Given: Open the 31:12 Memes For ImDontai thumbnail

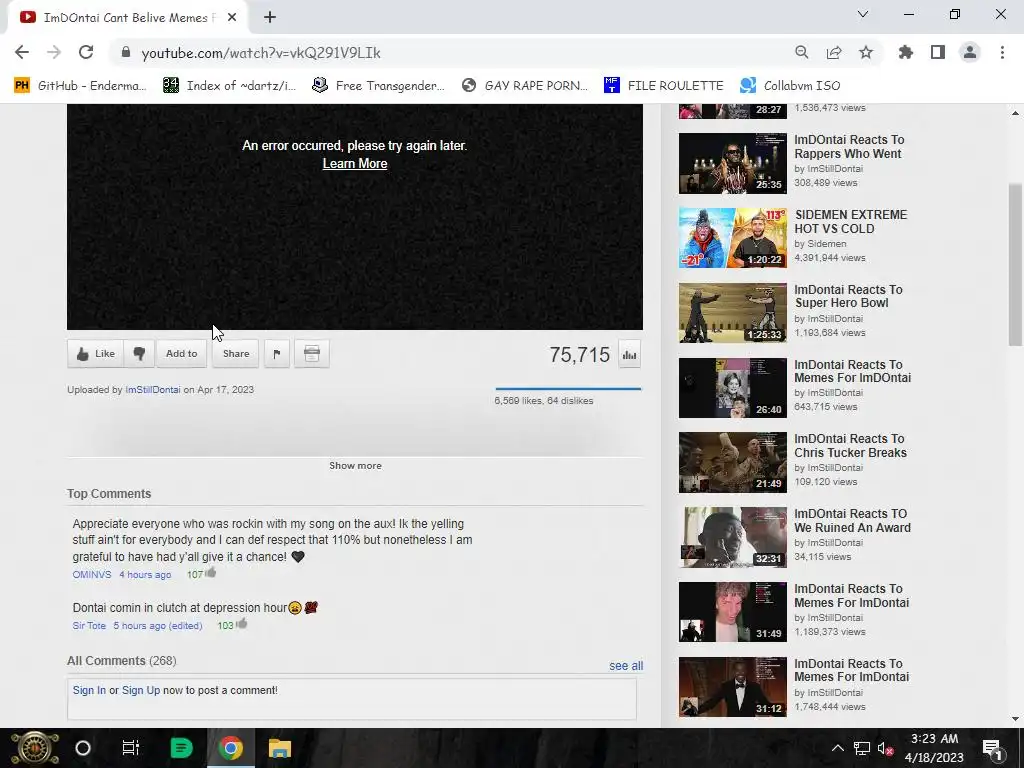Looking at the screenshot, I should [x=733, y=687].
